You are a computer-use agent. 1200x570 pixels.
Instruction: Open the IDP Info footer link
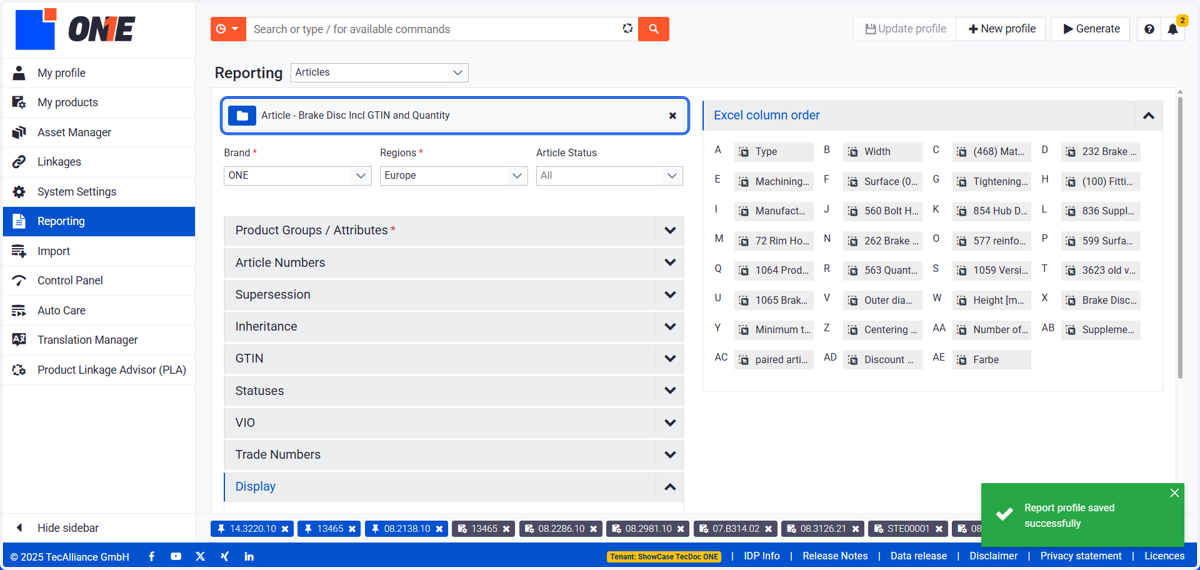(762, 556)
